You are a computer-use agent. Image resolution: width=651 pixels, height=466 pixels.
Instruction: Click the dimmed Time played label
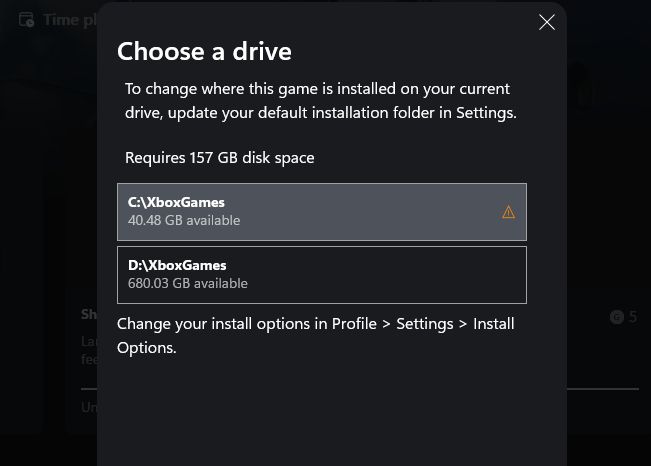click(70, 20)
